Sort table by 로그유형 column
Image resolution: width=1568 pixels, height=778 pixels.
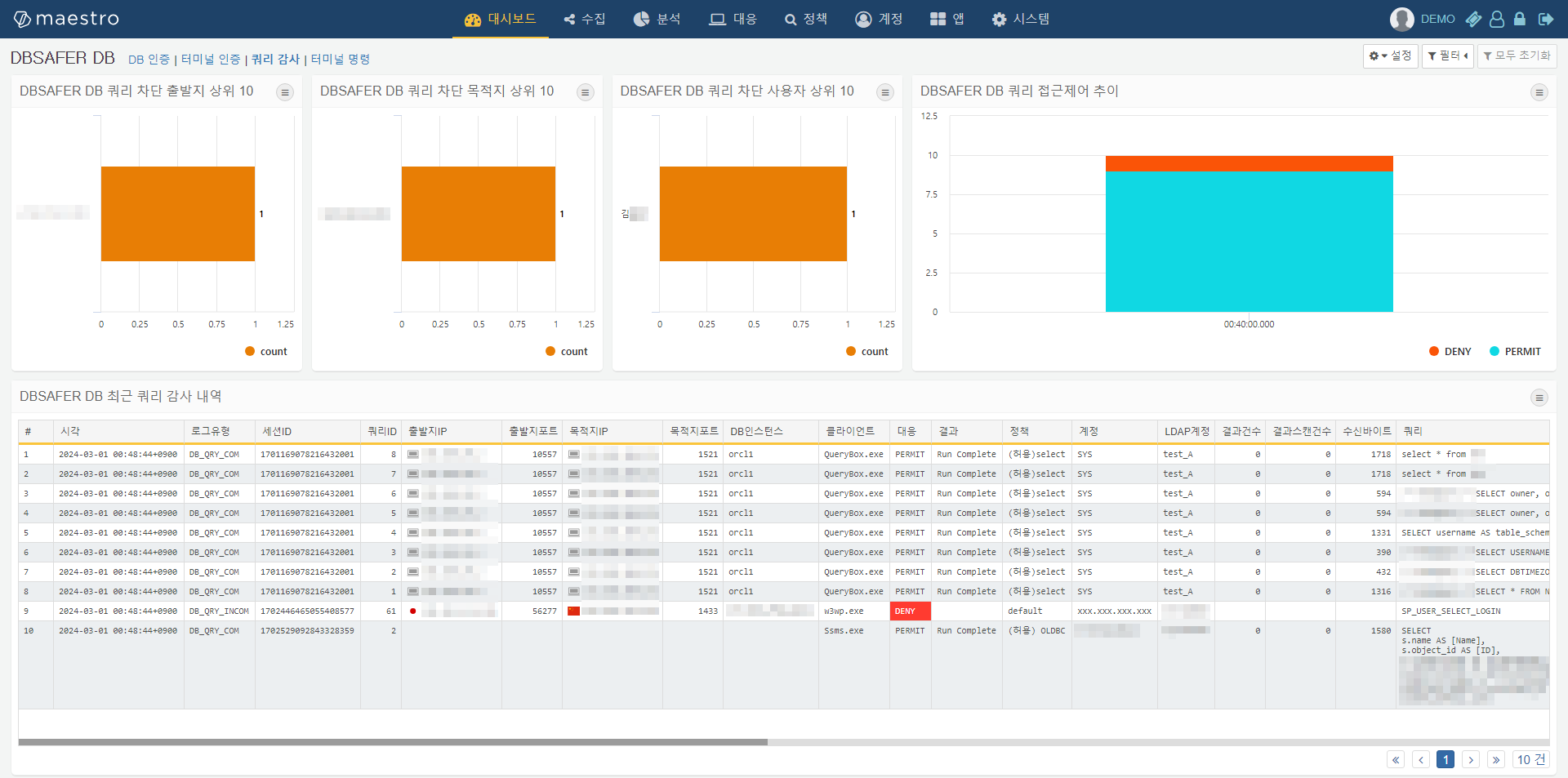220,431
